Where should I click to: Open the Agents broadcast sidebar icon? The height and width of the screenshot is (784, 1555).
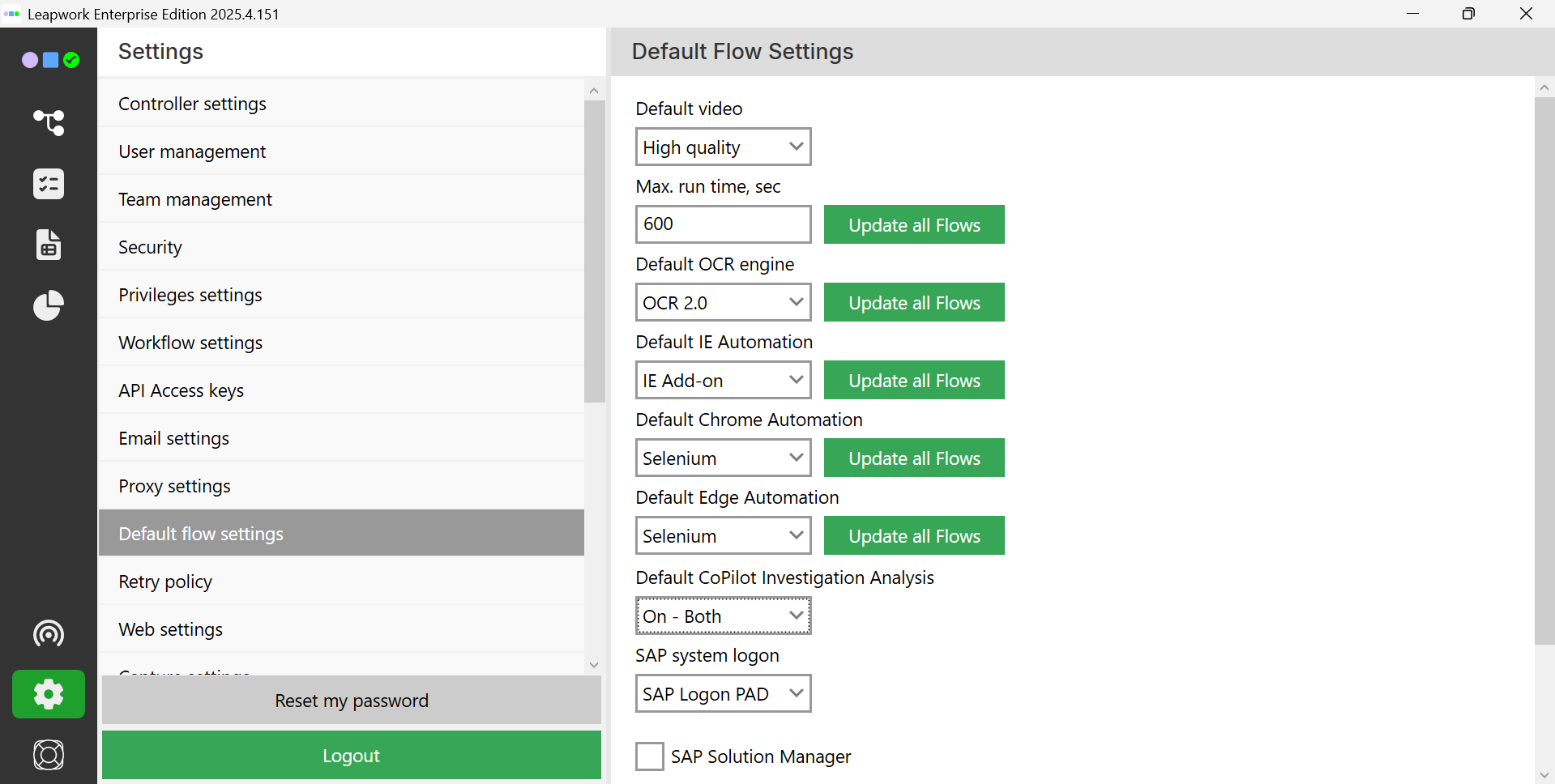click(49, 633)
